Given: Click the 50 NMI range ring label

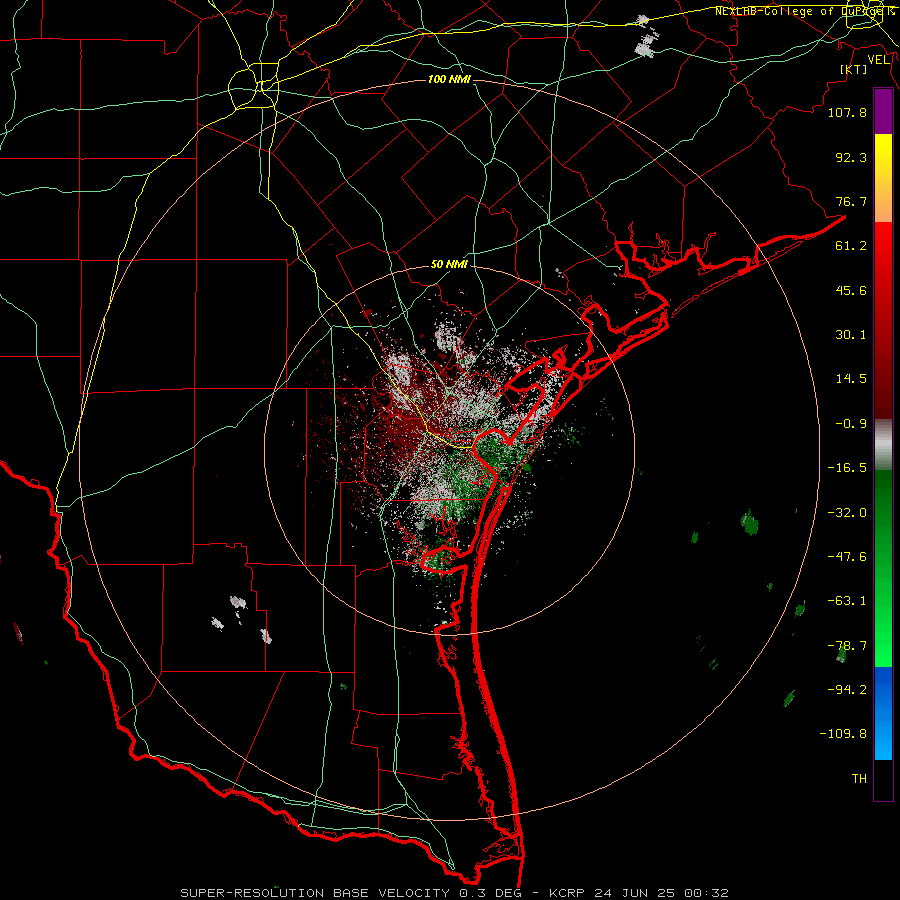Looking at the screenshot, I should coord(449,265).
